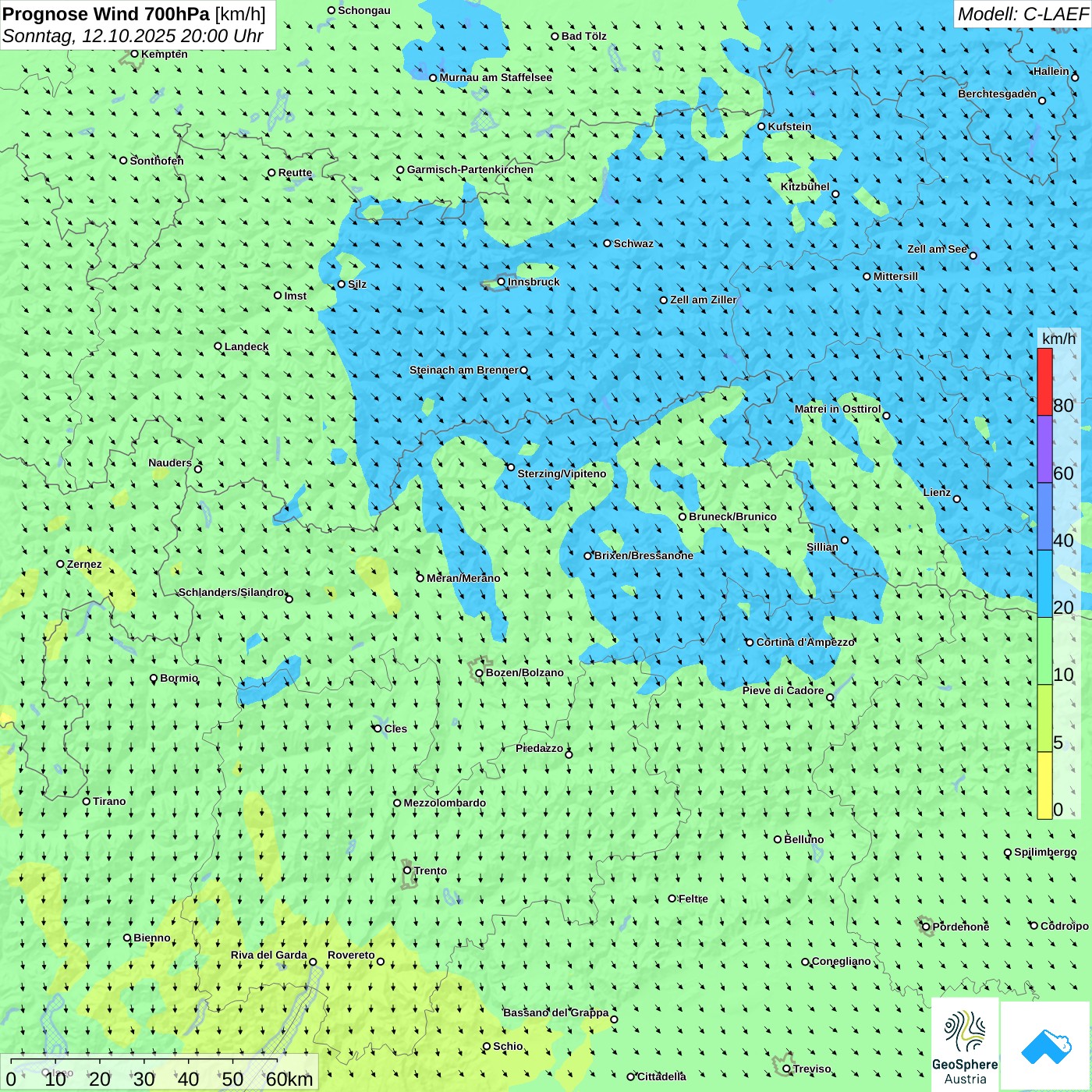The image size is (1092, 1092).
Task: Click the red segment of wind legend
Action: tap(1044, 381)
